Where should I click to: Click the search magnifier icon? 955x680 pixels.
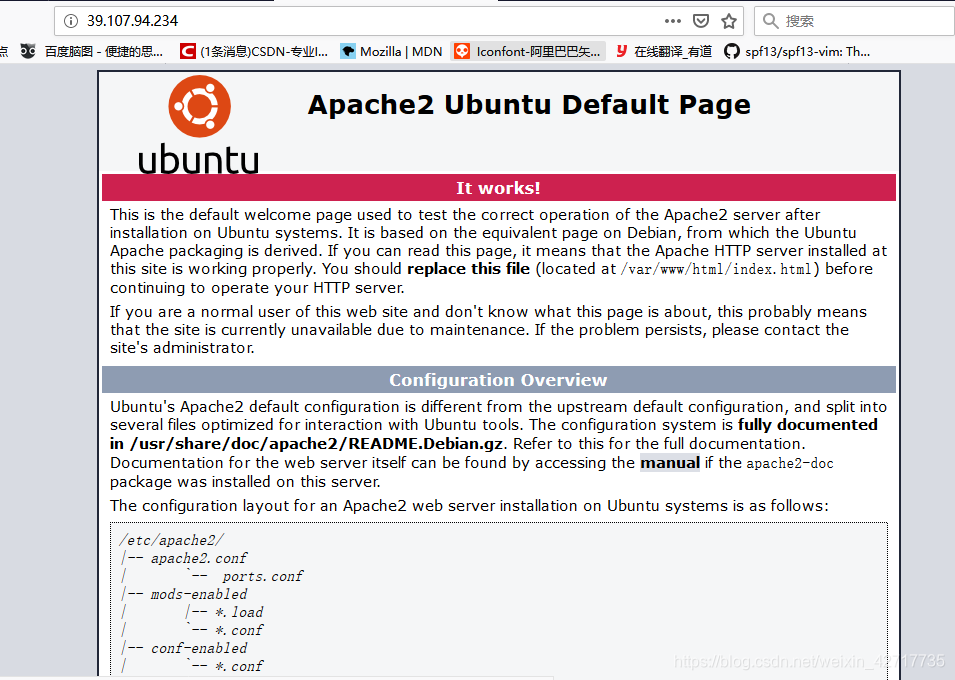(770, 21)
